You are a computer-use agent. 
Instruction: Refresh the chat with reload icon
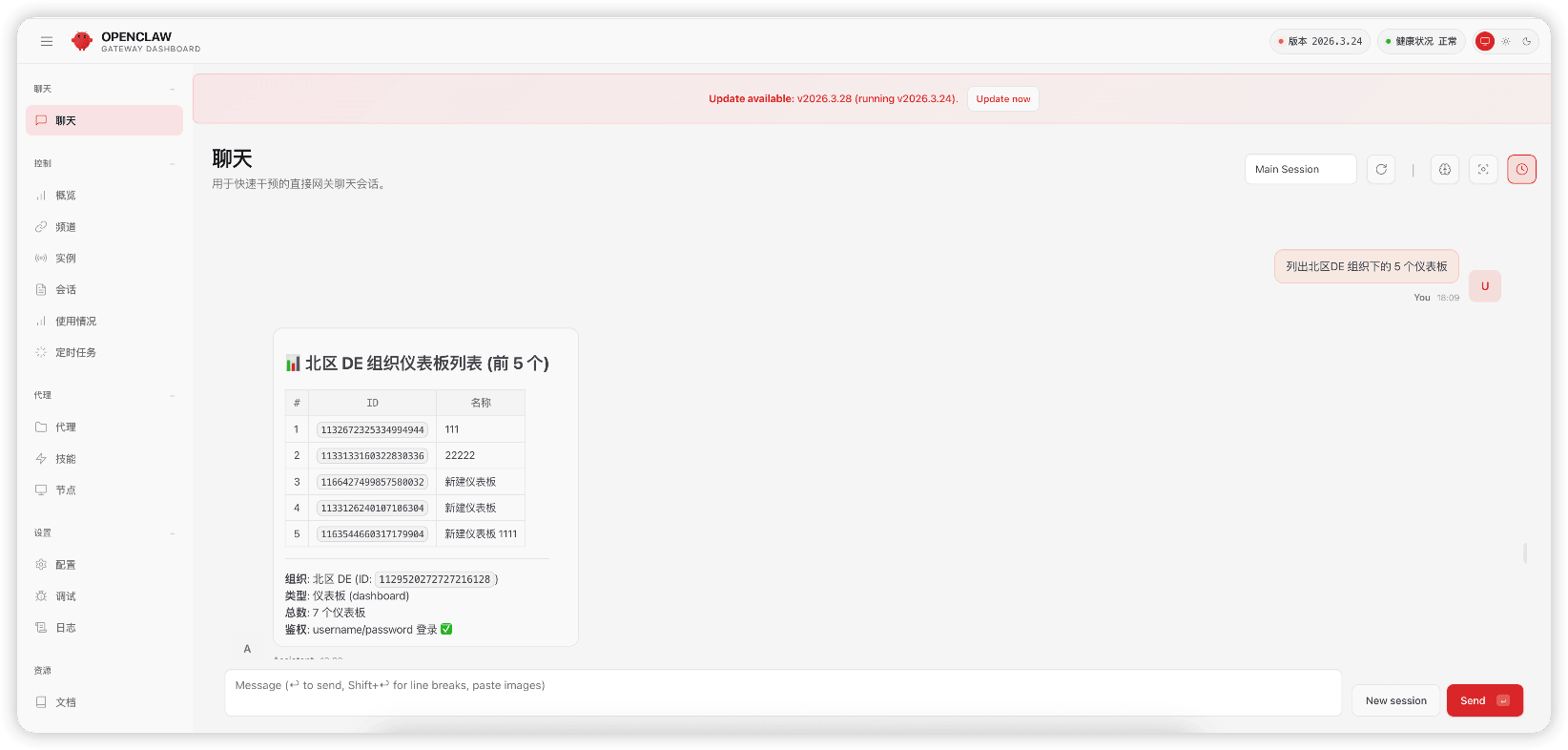coord(1381,169)
